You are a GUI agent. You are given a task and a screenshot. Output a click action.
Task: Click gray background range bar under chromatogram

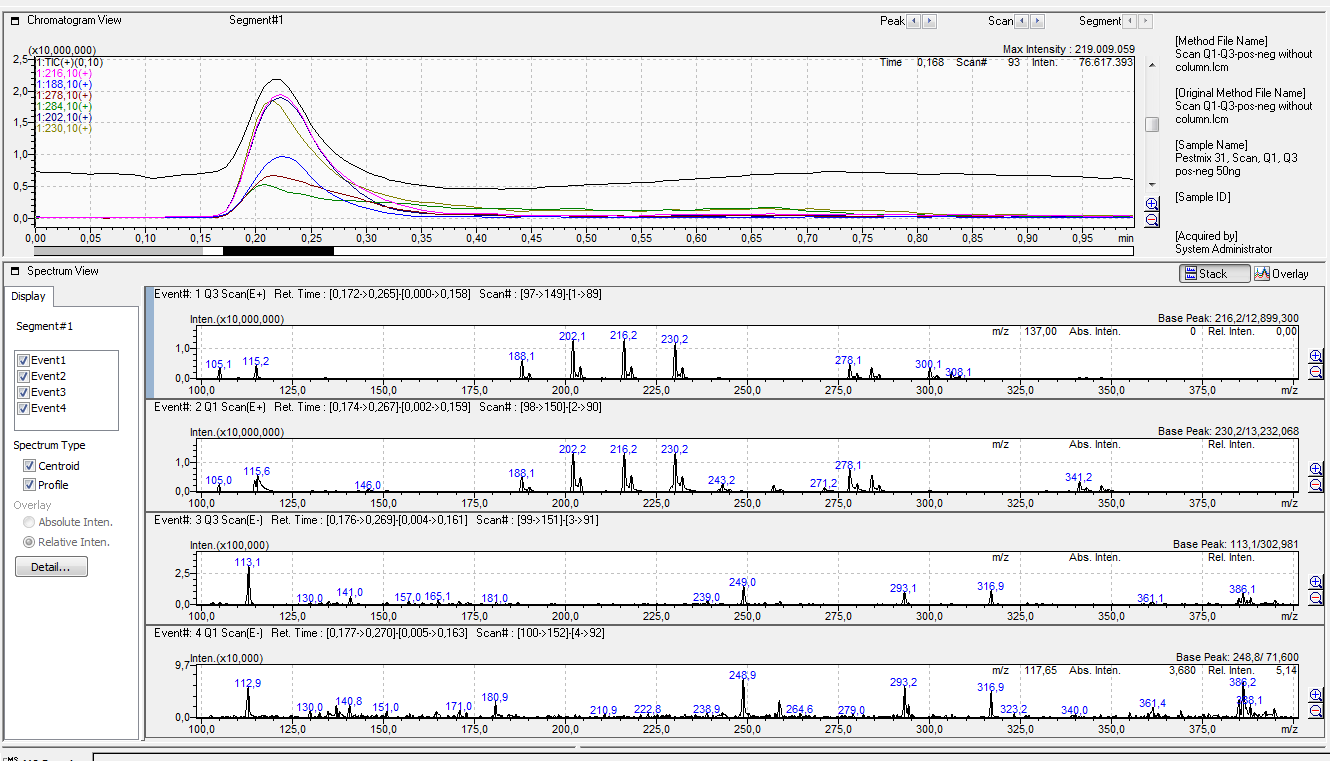[x=118, y=250]
